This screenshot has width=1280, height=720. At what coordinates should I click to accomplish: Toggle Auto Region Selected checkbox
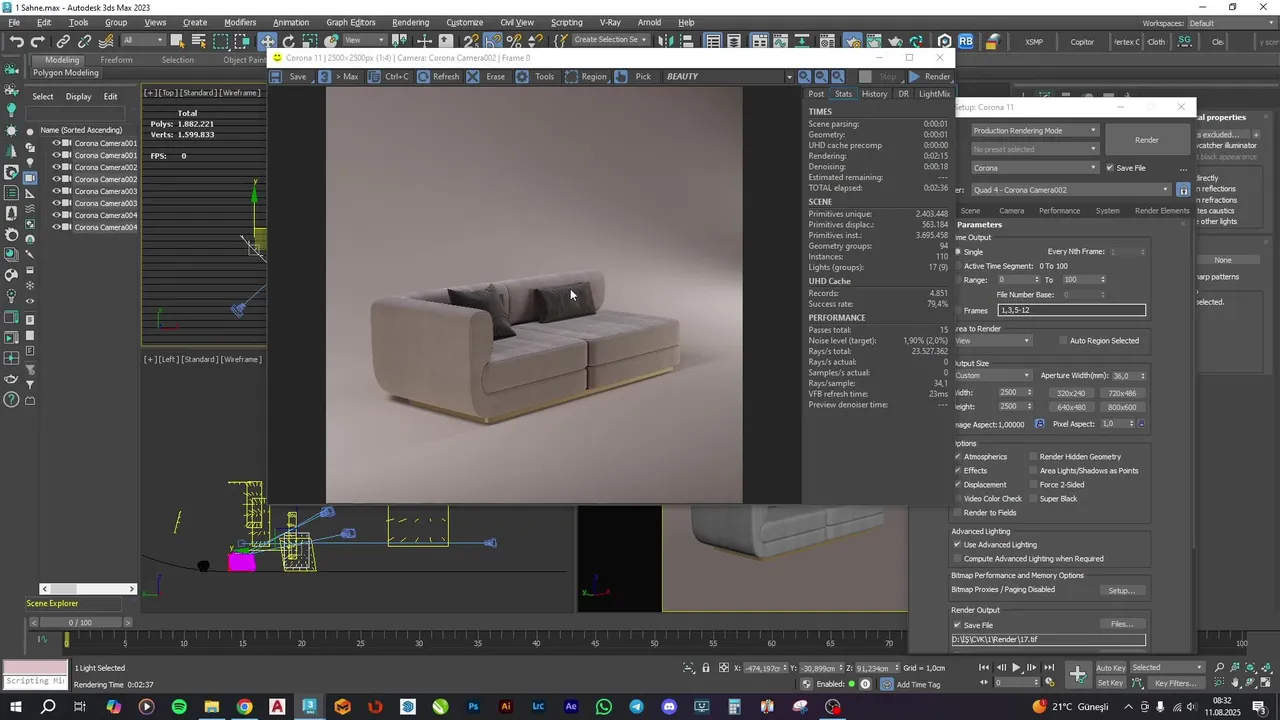pyautogui.click(x=1063, y=341)
